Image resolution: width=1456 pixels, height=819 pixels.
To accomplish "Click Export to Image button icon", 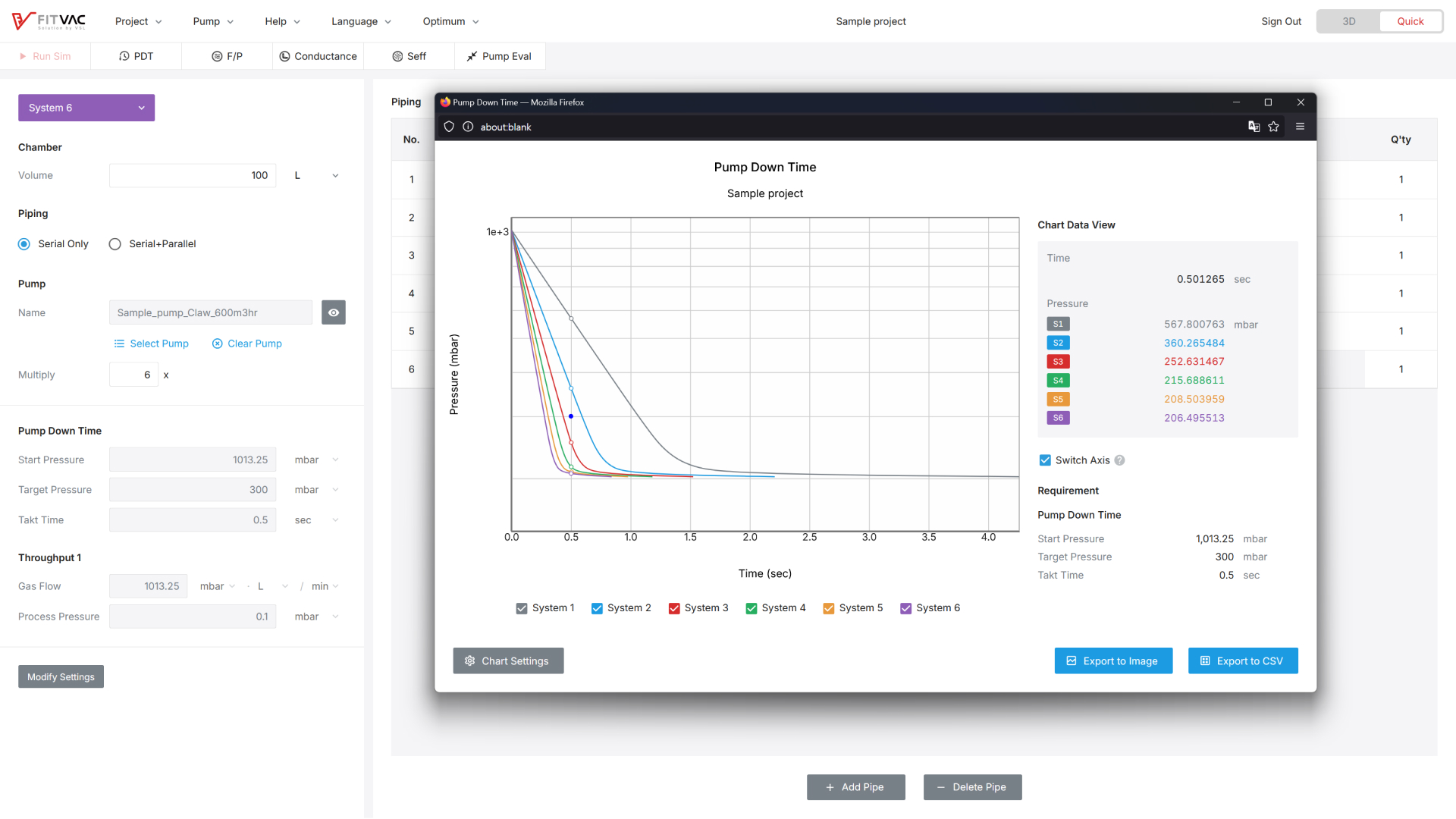I will pos(1072,661).
